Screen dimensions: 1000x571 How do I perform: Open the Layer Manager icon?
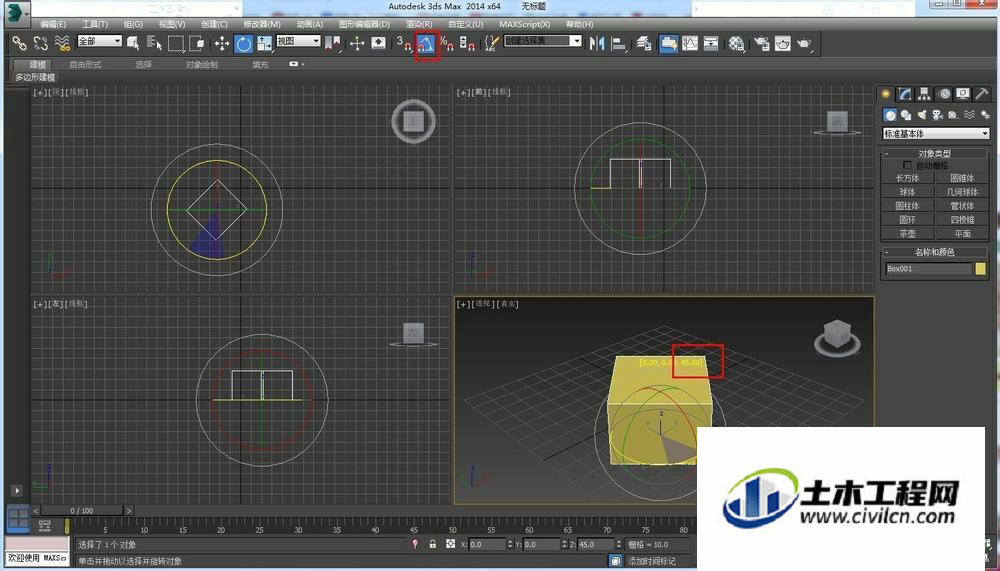pyautogui.click(x=643, y=43)
